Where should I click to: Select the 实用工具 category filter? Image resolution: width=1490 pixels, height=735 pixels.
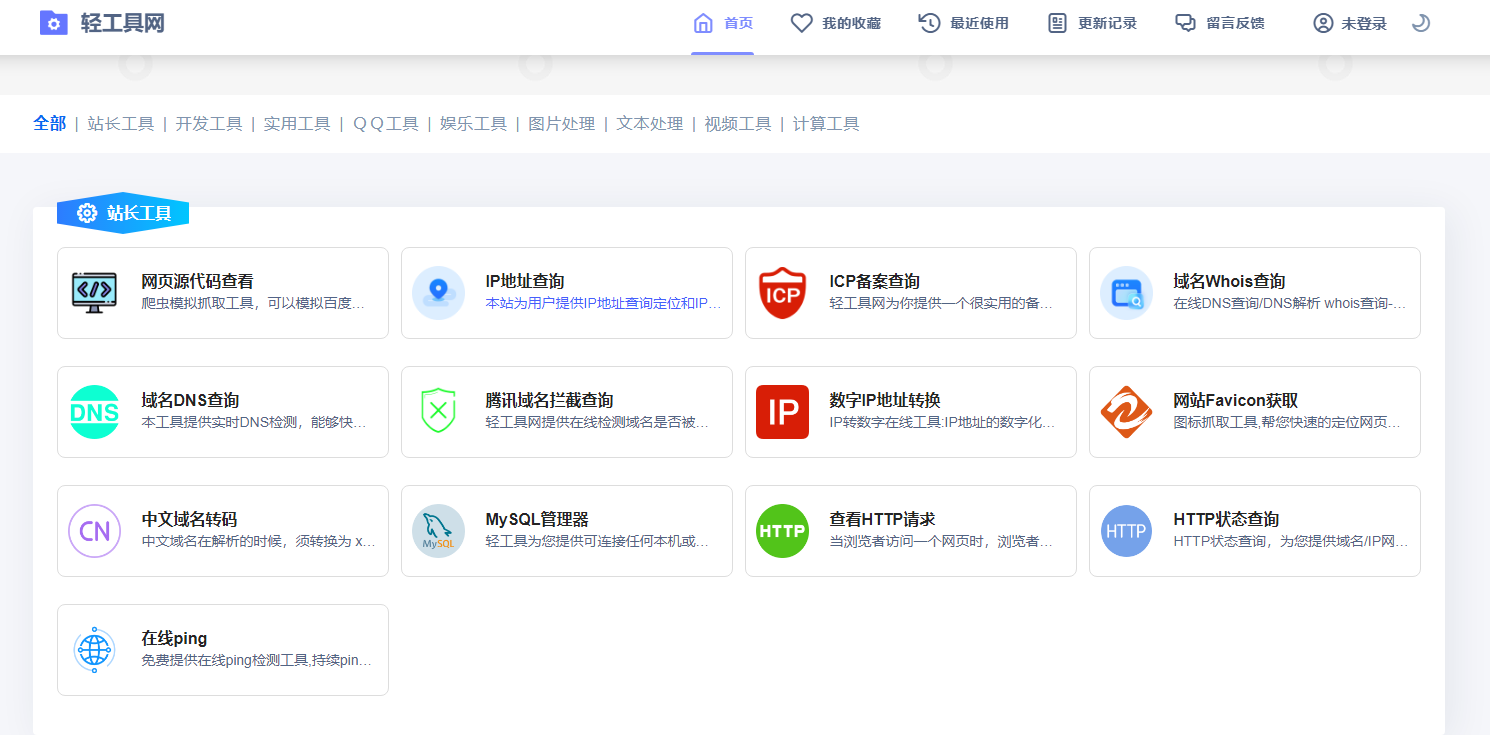pyautogui.click(x=297, y=124)
